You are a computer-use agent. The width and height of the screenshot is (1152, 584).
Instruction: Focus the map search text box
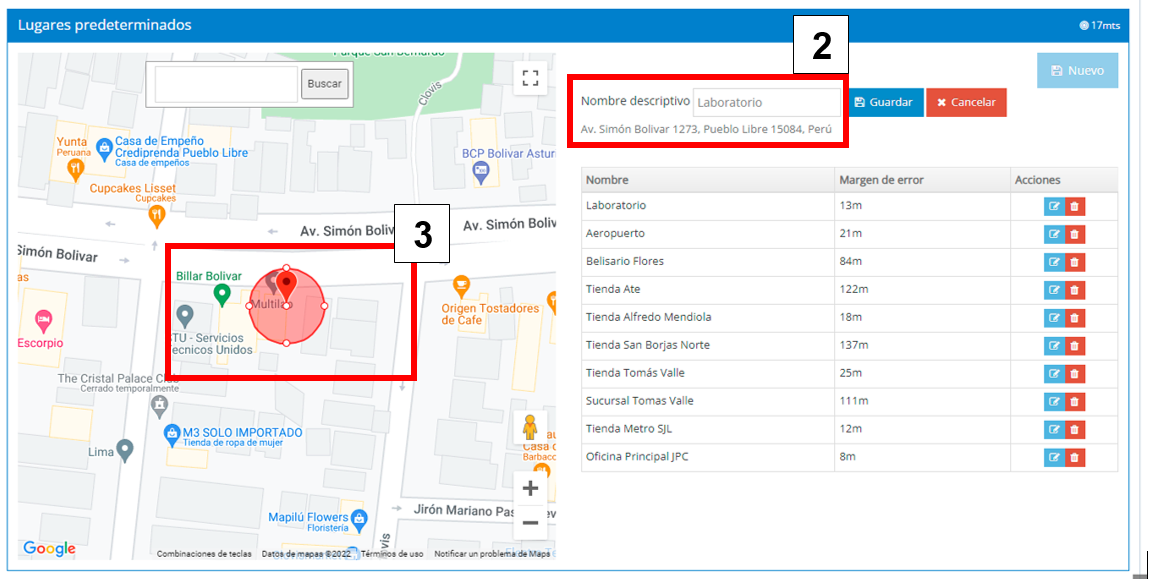pyautogui.click(x=226, y=84)
